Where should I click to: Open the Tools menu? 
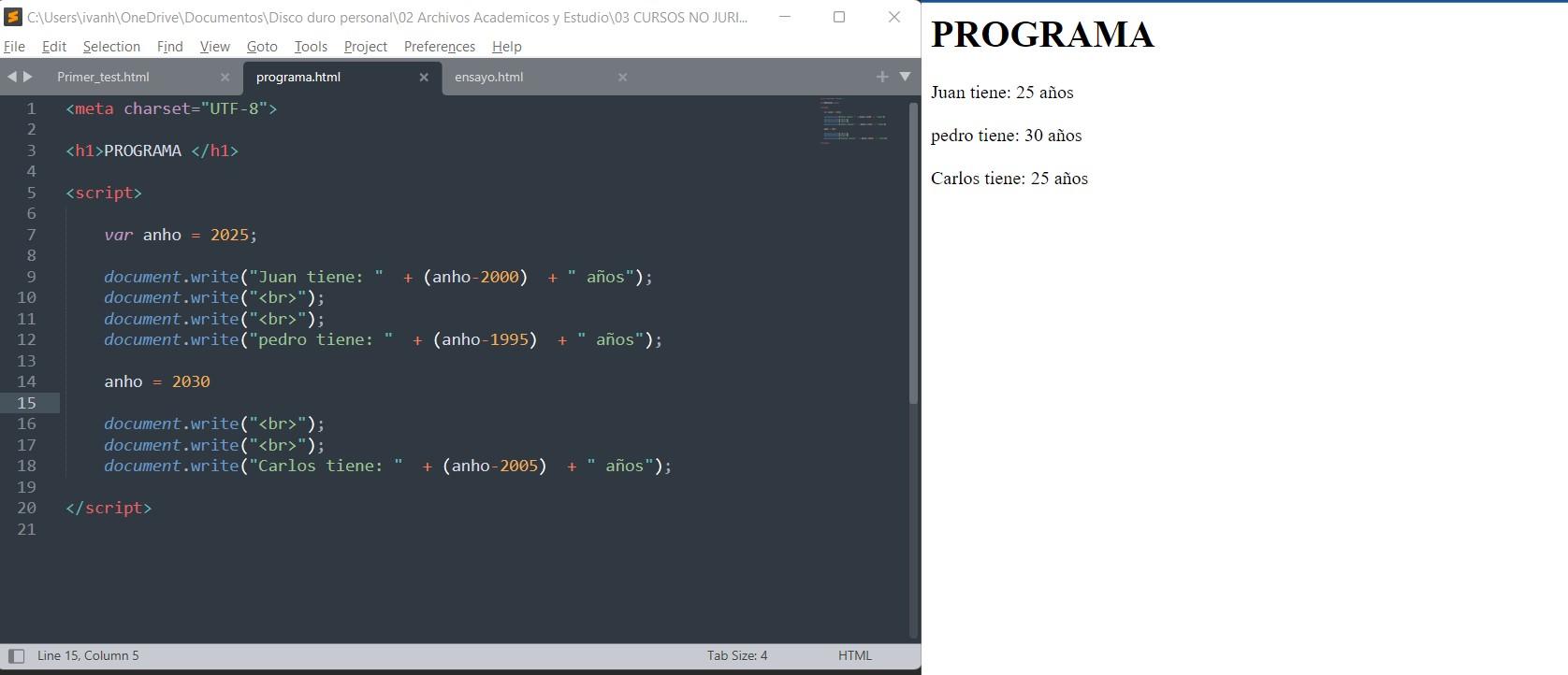tap(311, 47)
